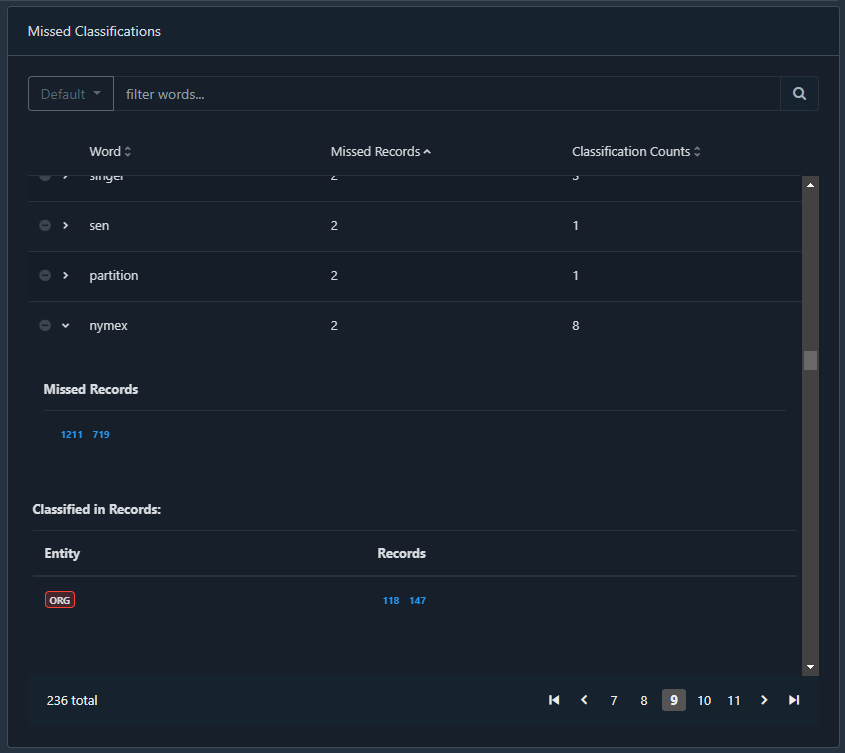Jump to last page of results
The height and width of the screenshot is (753, 845).
[x=794, y=700]
